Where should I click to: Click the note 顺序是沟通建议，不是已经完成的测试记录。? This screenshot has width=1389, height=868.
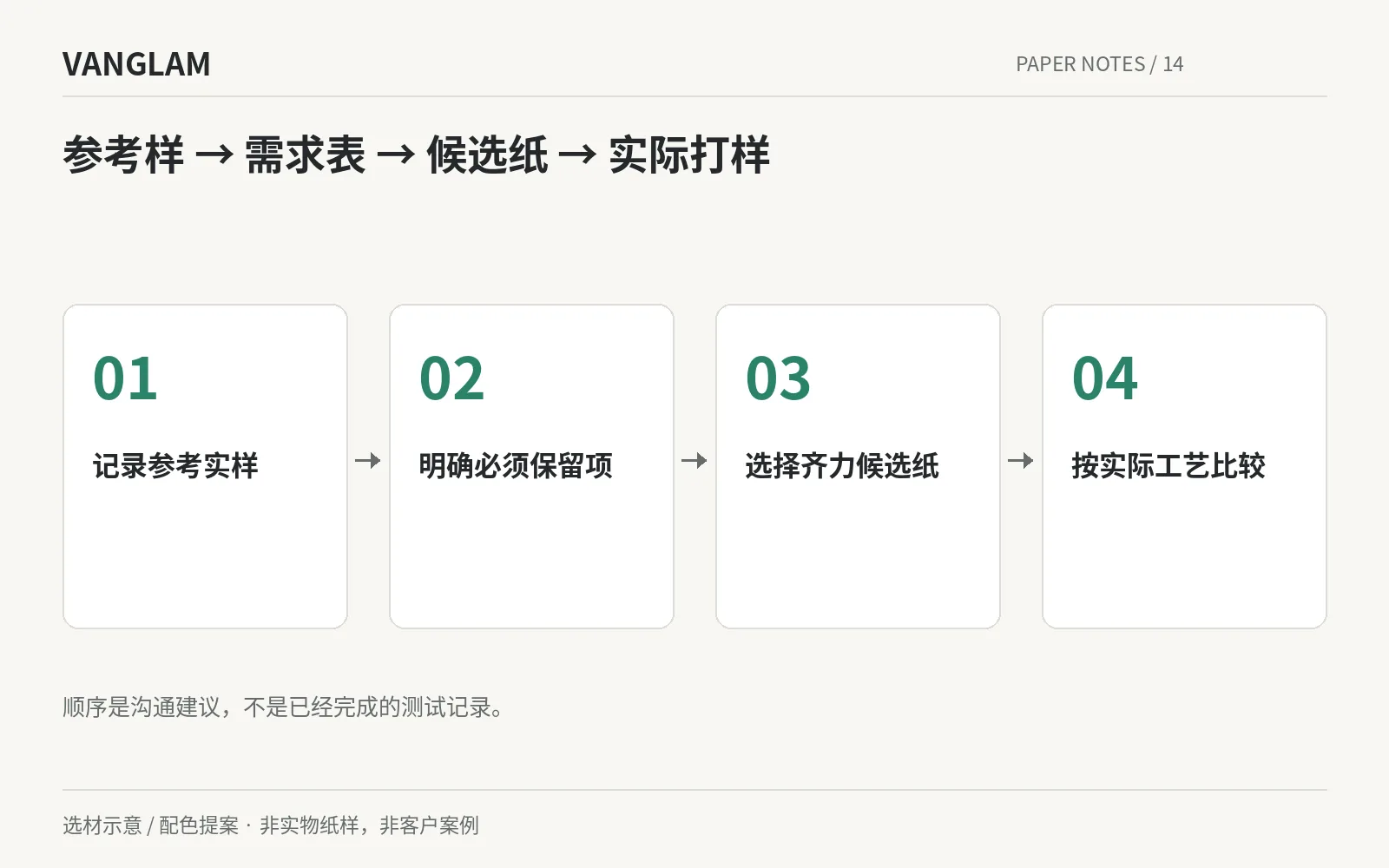click(x=284, y=707)
